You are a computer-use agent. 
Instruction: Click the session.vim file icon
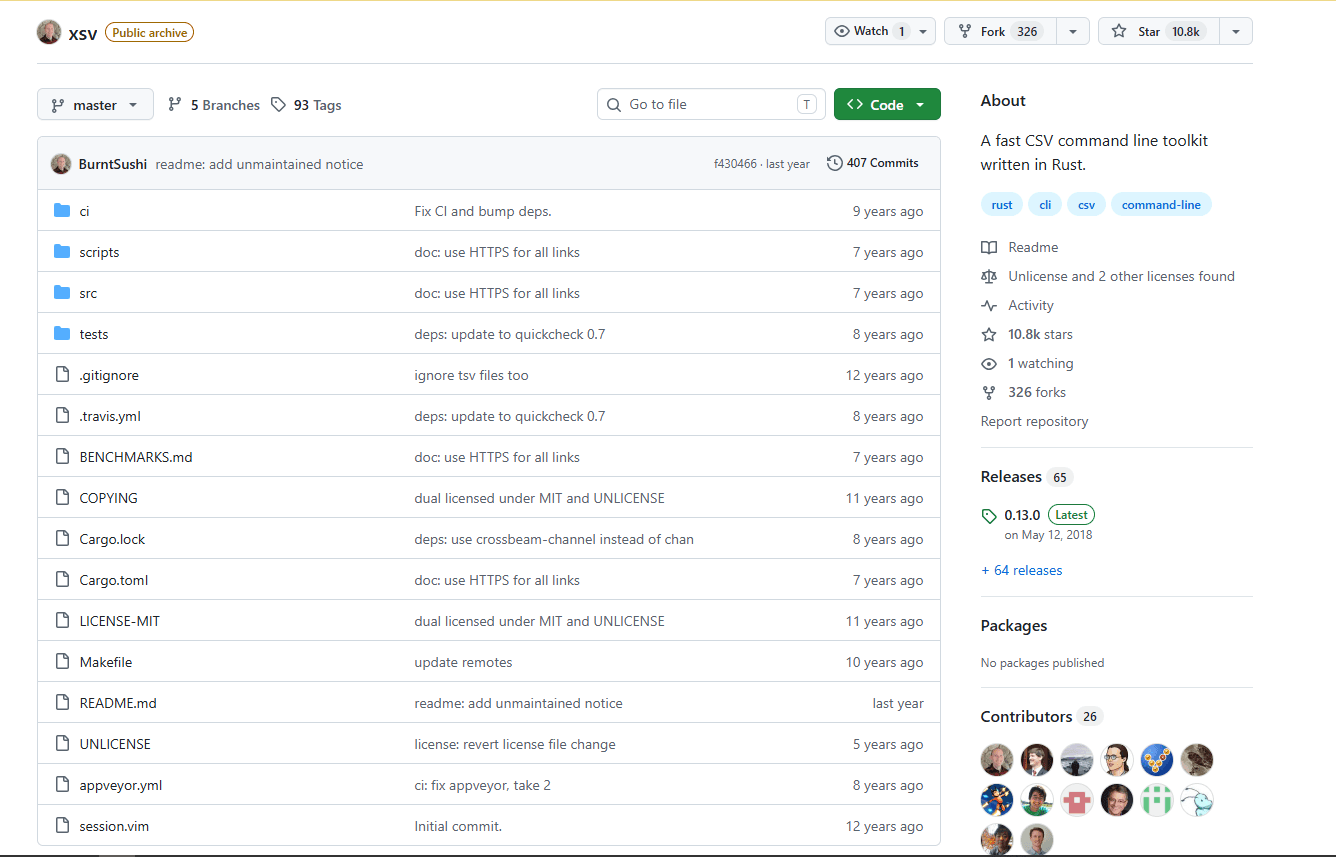[x=62, y=826]
